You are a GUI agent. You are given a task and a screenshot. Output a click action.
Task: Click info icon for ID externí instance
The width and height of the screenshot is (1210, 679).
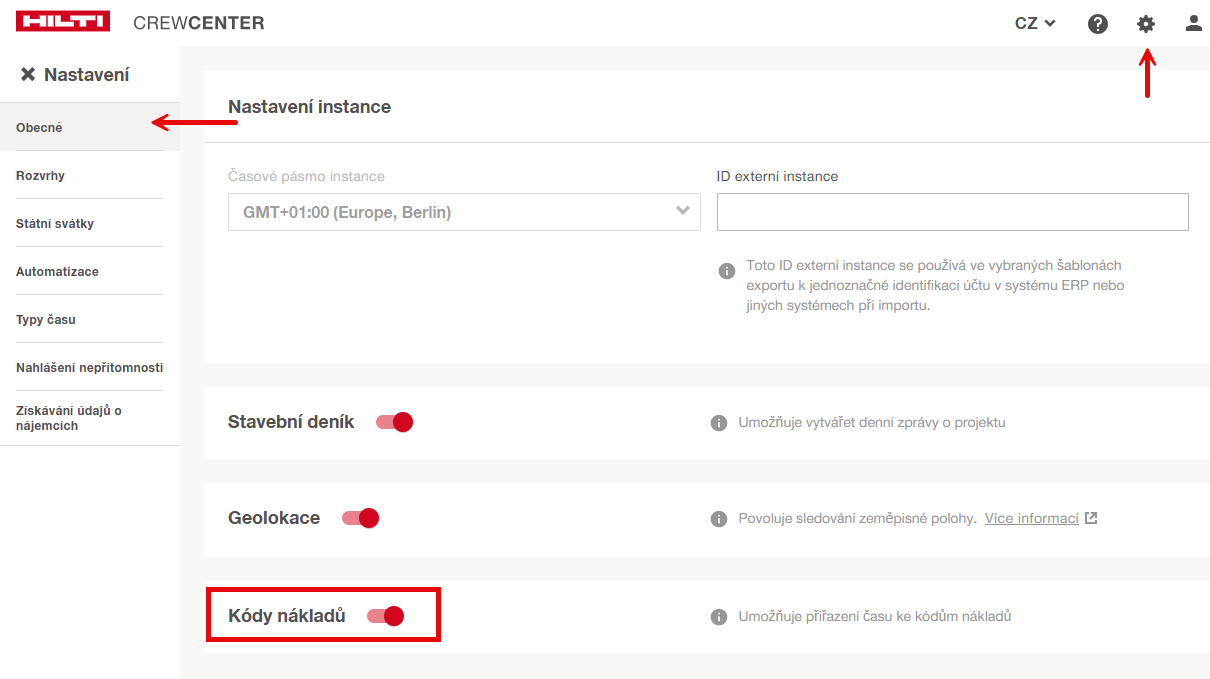point(727,271)
